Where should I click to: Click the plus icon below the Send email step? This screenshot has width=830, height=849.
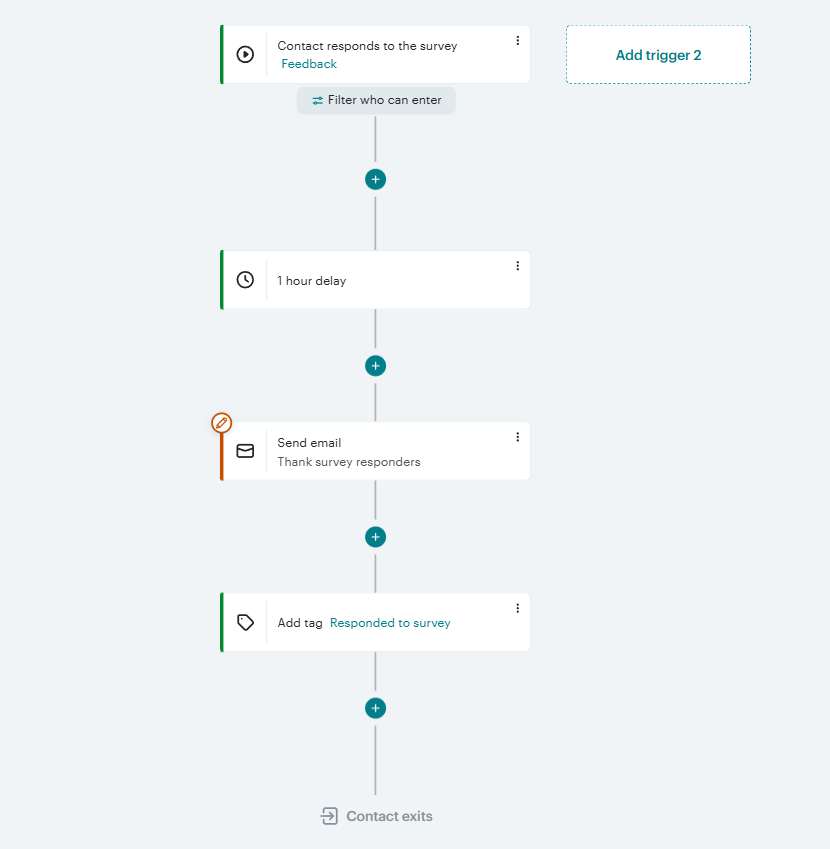tap(375, 537)
